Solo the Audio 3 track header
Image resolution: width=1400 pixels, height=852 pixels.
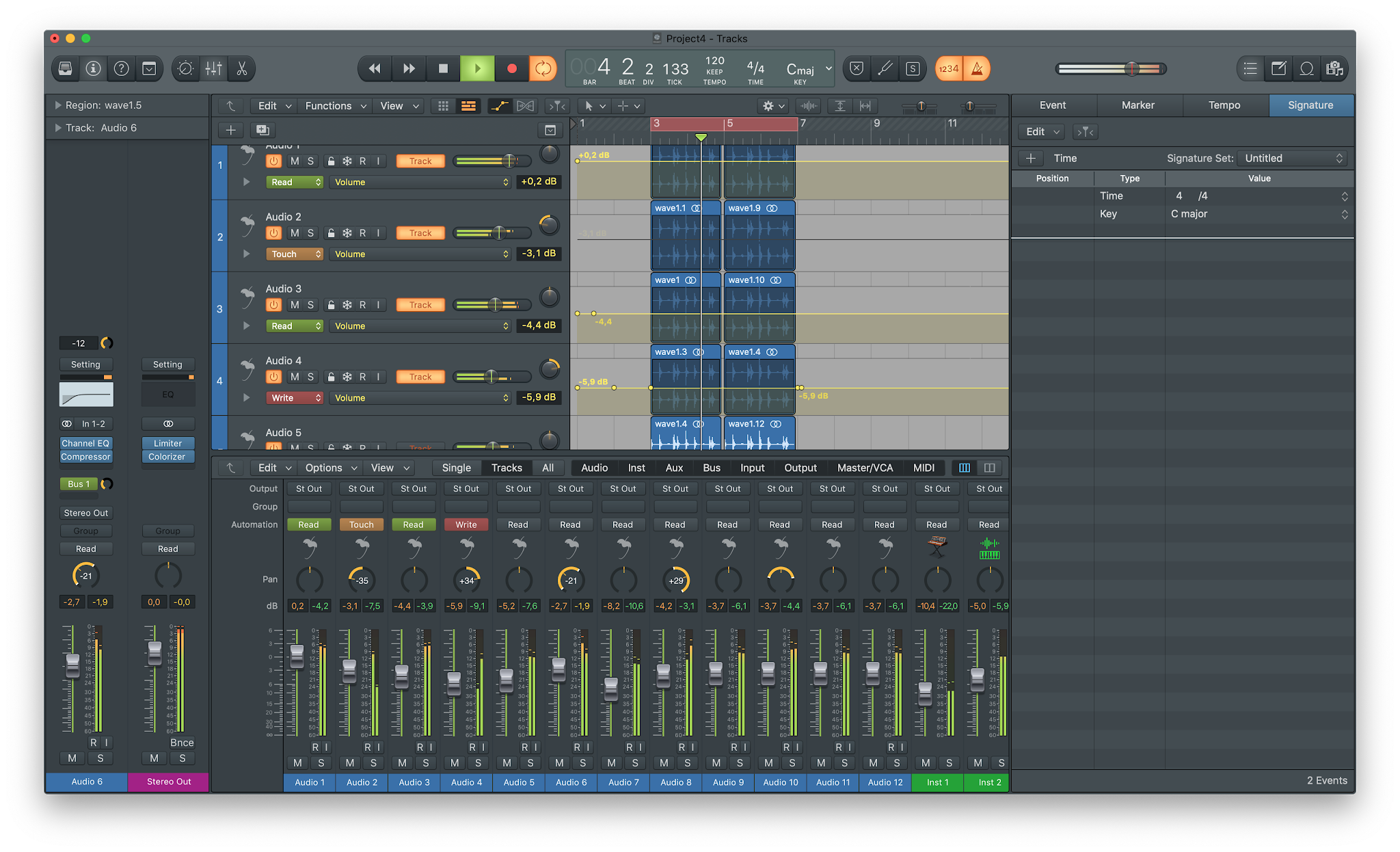point(310,305)
